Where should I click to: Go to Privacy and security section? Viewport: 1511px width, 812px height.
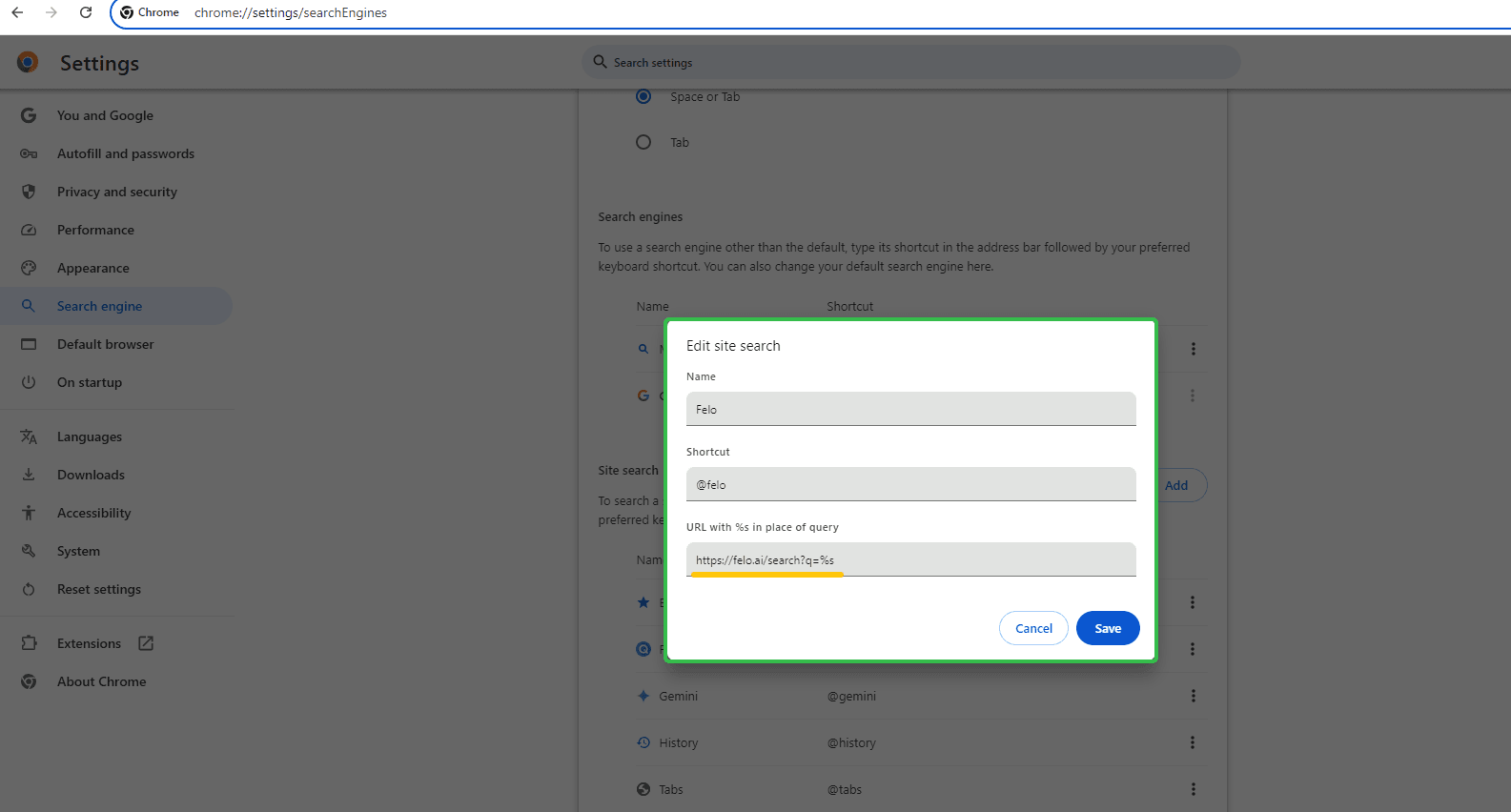point(117,192)
